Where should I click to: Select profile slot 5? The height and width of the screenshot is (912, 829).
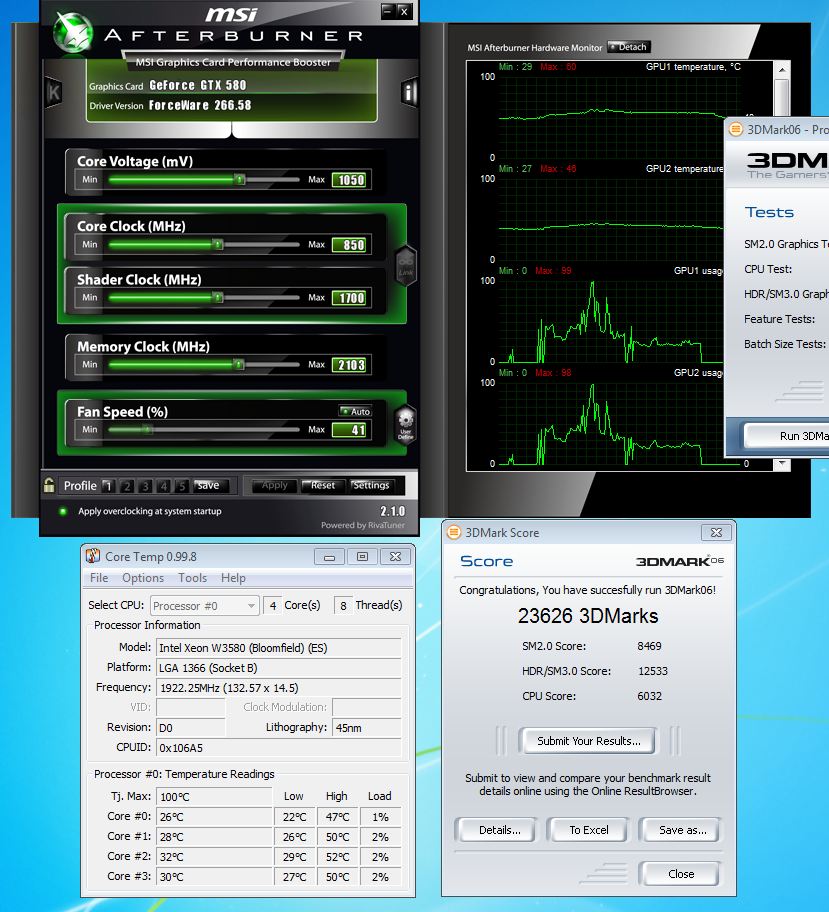click(182, 486)
